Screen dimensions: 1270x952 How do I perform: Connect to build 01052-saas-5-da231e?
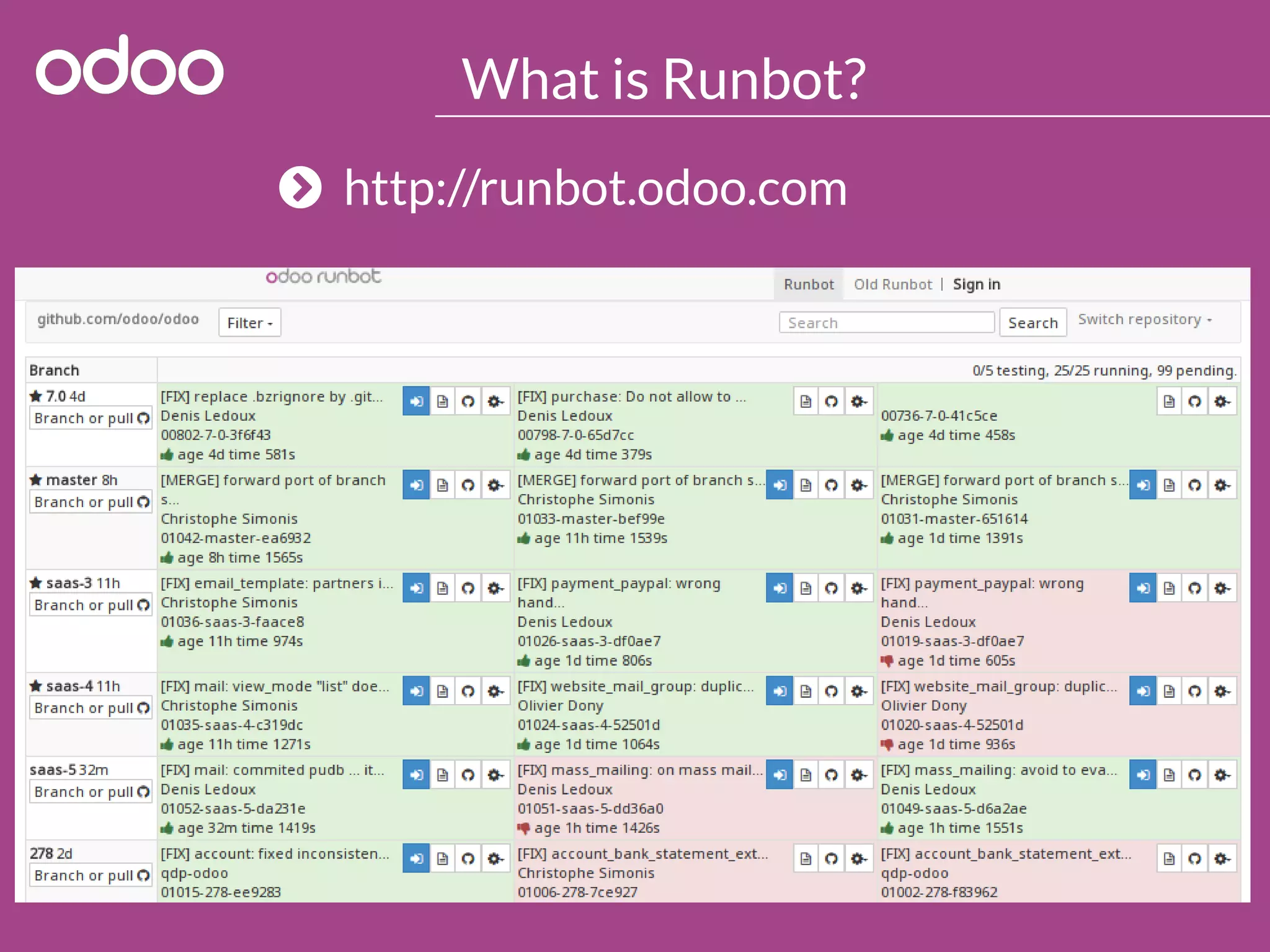point(416,774)
